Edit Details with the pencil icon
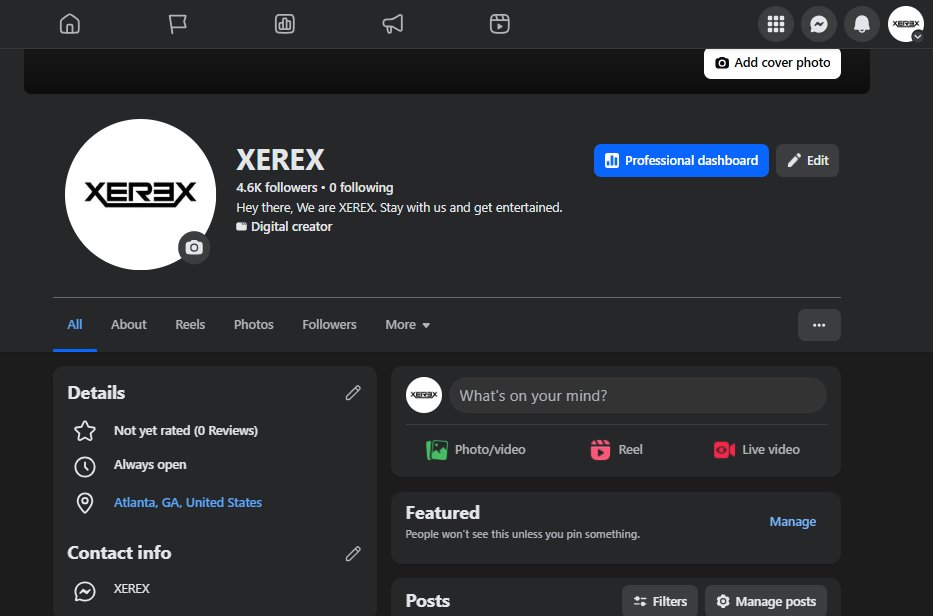Image resolution: width=933 pixels, height=616 pixels. point(353,393)
